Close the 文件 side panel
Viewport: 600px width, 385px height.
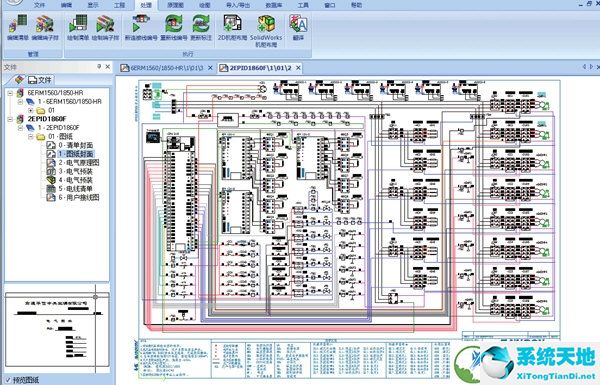click(x=108, y=67)
